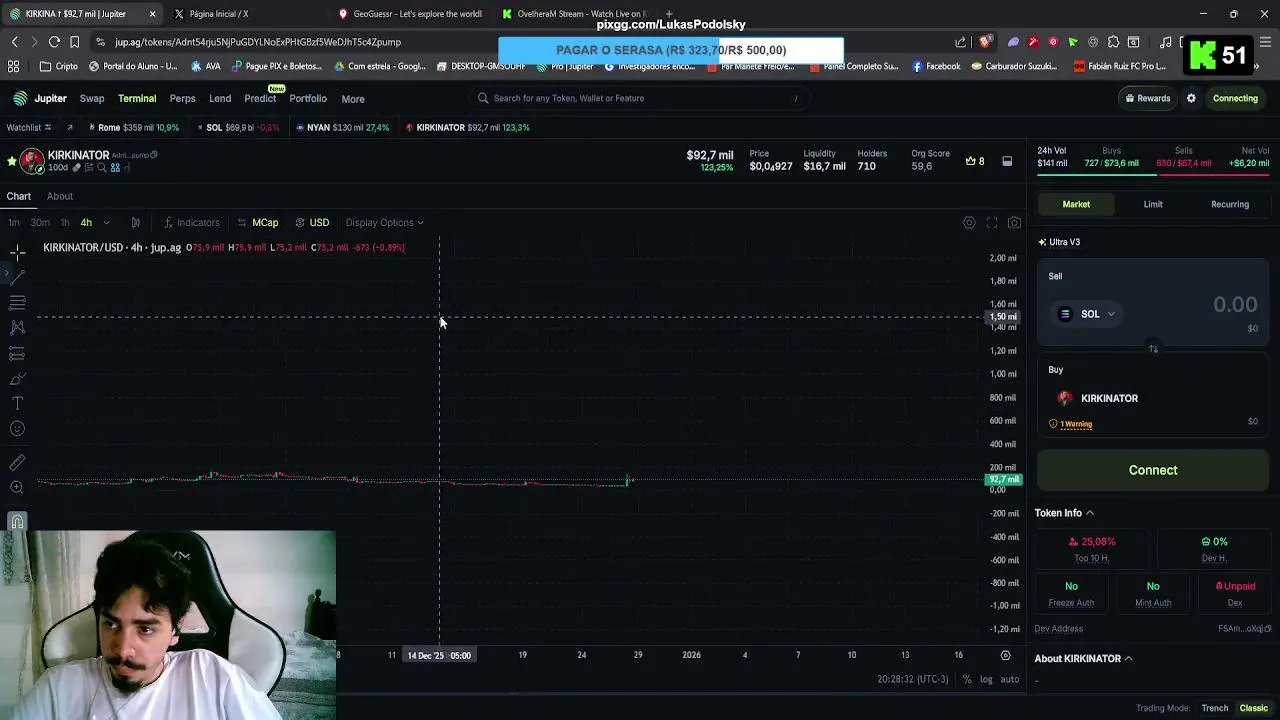Select the 30m timeframe
The image size is (1280, 720).
pyautogui.click(x=40, y=223)
